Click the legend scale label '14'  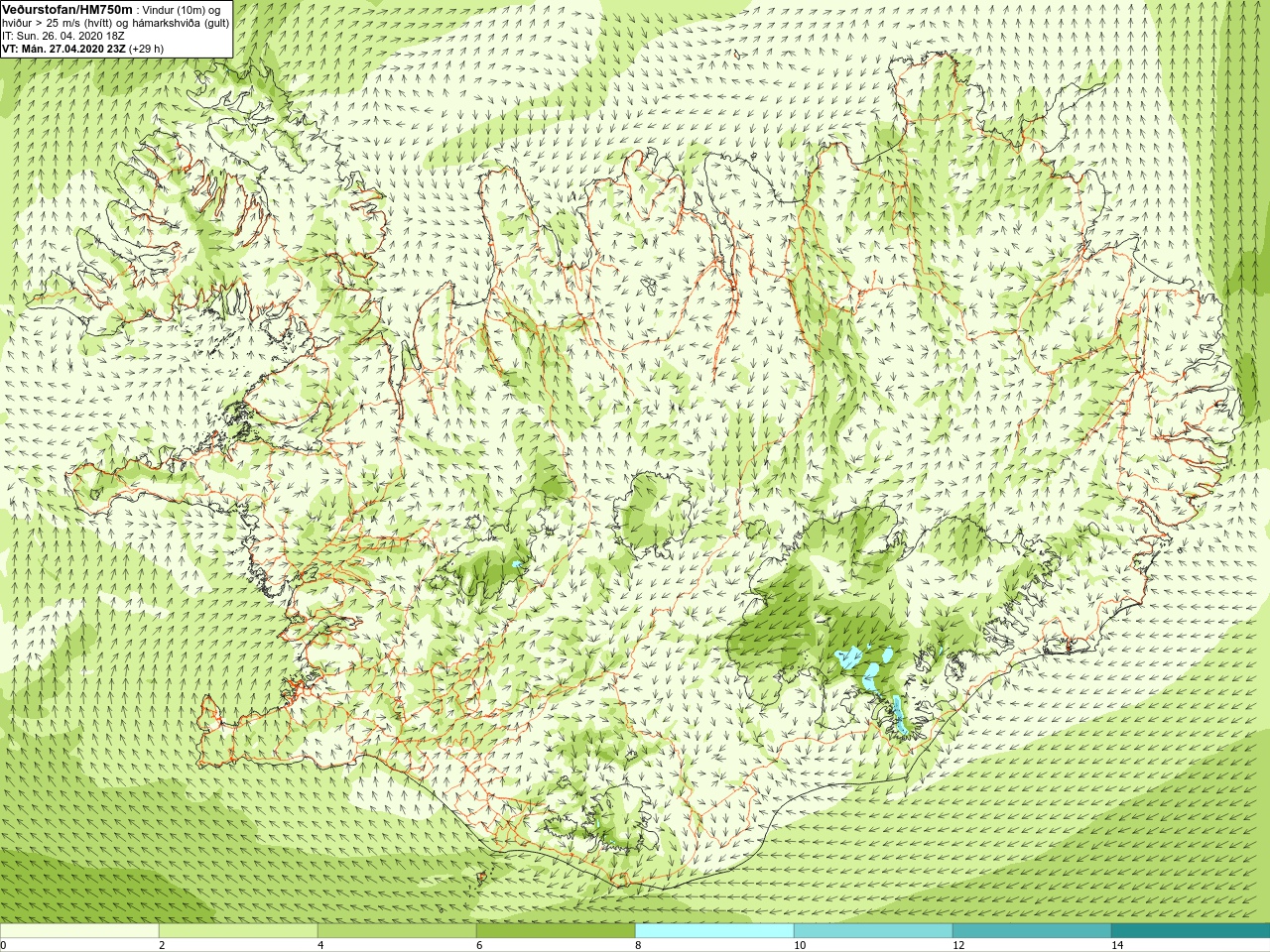1117,945
